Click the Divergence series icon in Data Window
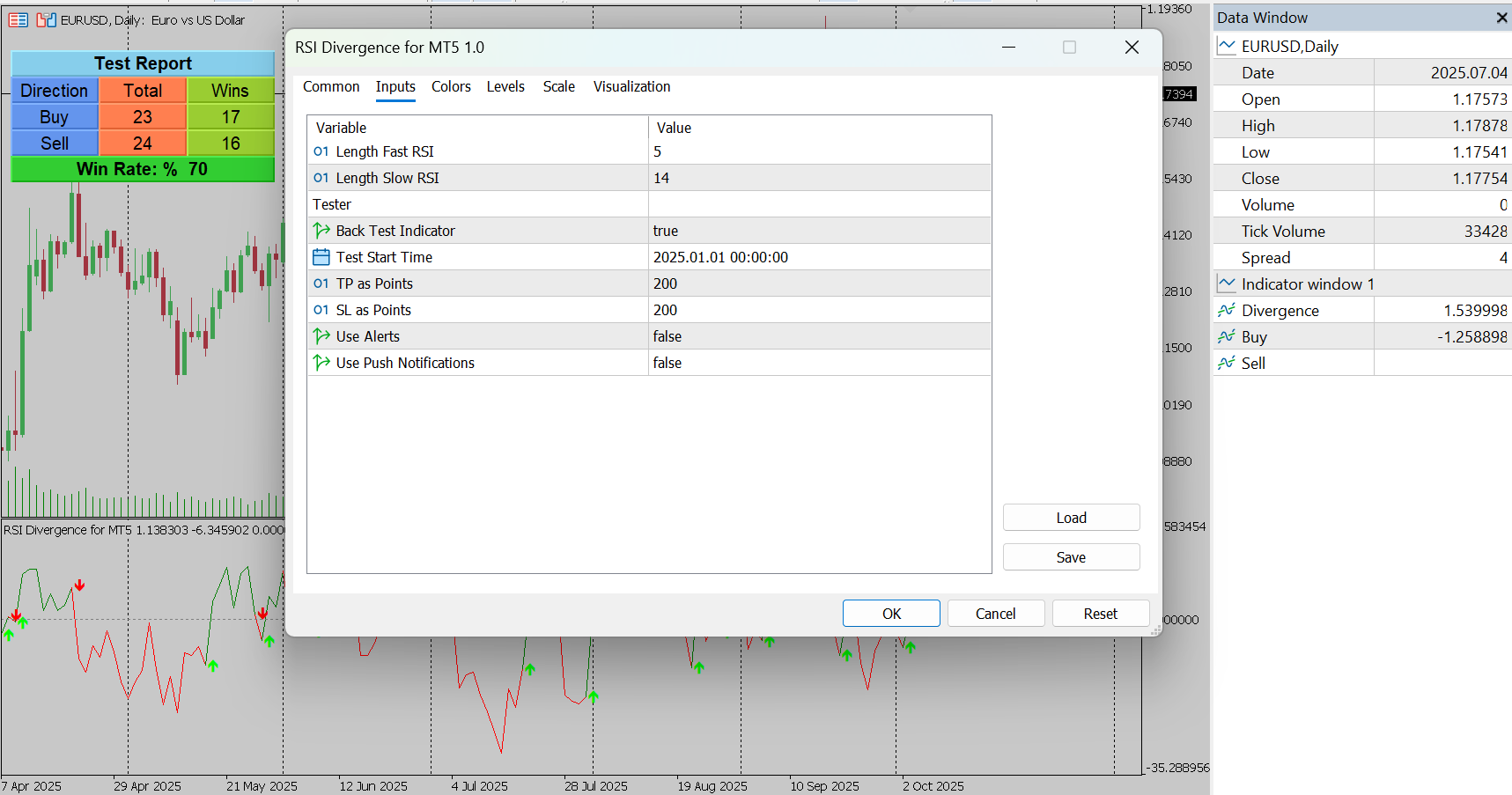The height and width of the screenshot is (795, 1512). 1226,310
